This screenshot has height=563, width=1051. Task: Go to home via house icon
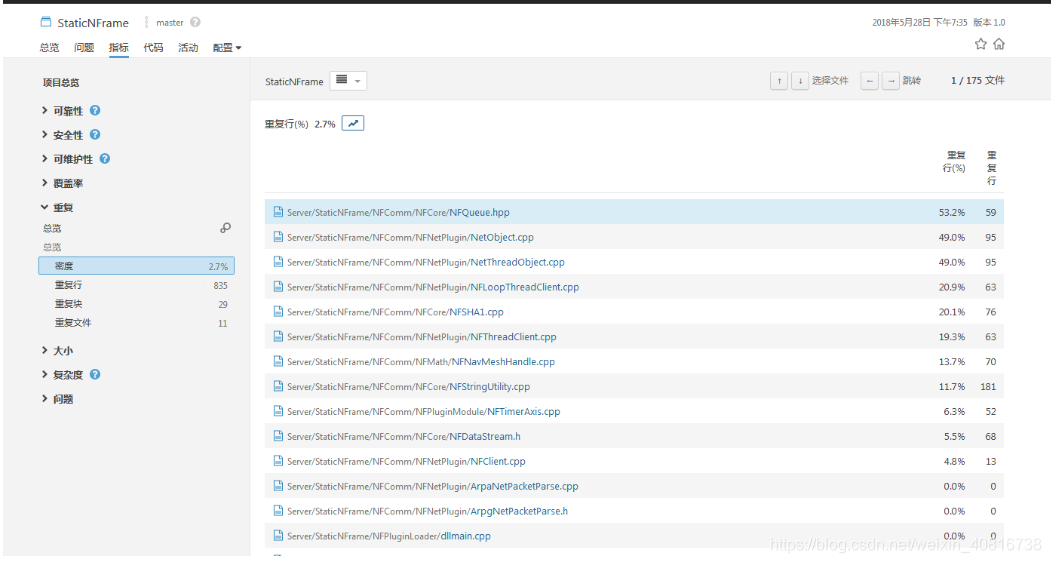[x=999, y=44]
